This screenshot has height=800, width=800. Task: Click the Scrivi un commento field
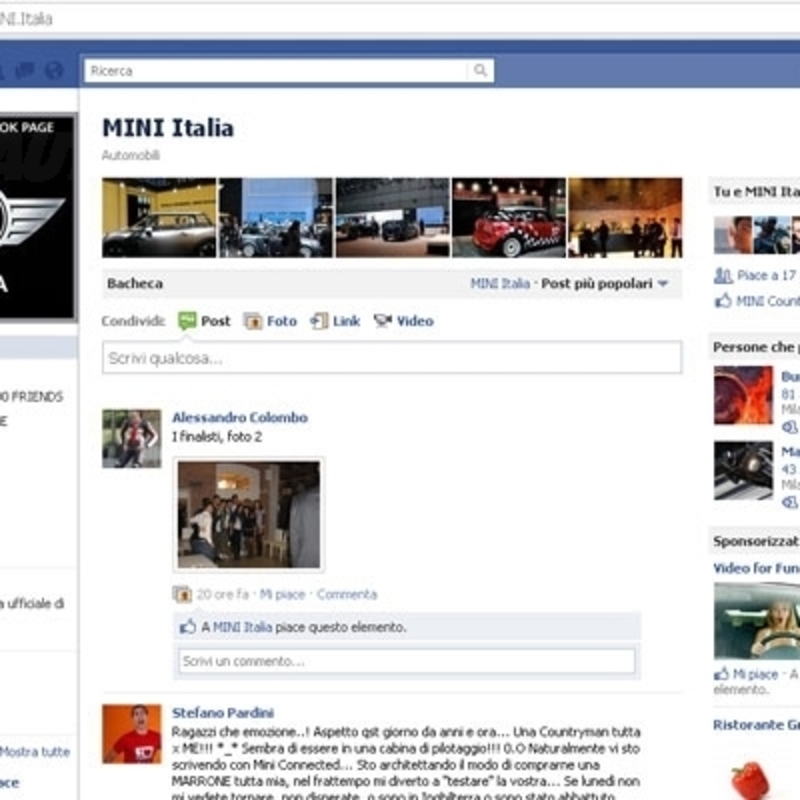[x=407, y=661]
